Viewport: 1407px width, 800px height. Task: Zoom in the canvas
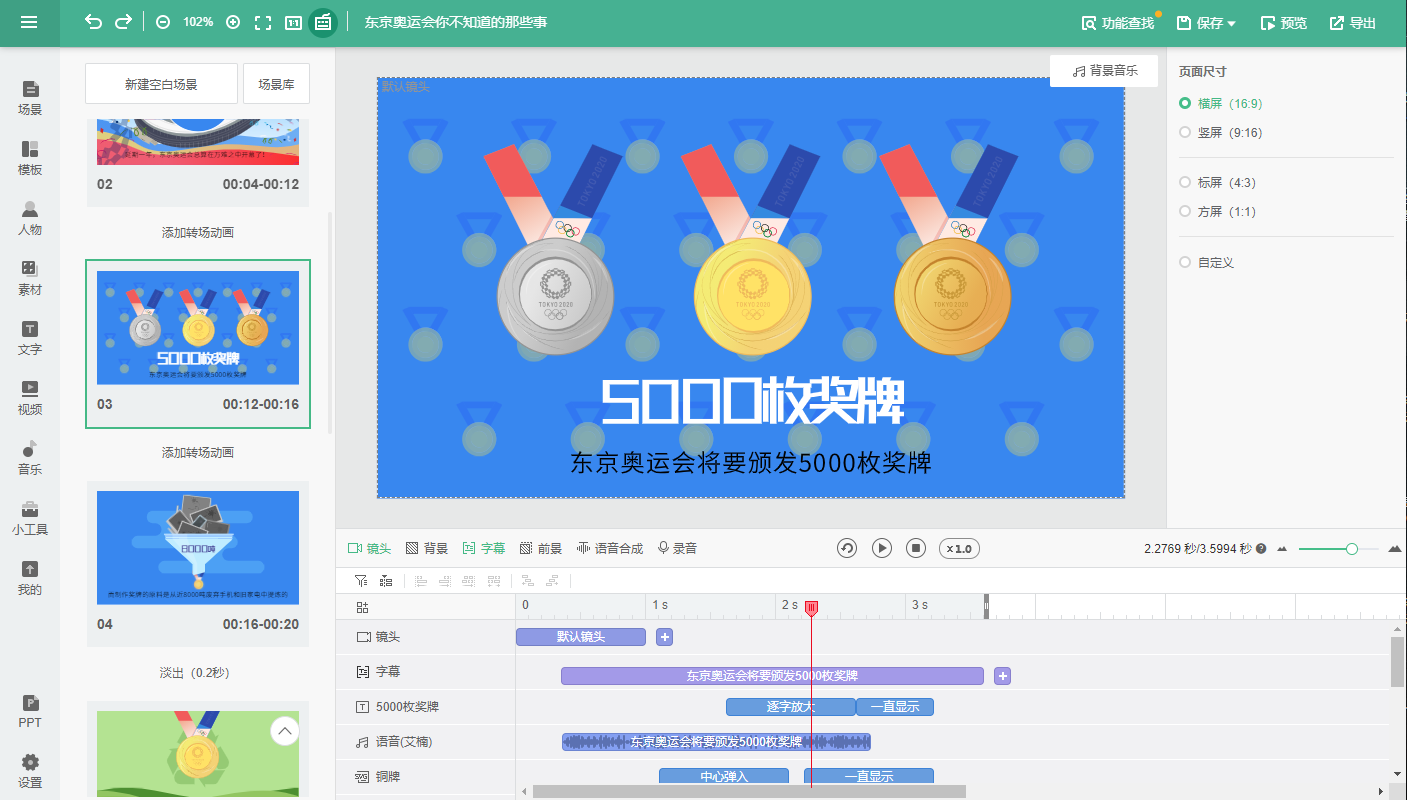click(233, 22)
